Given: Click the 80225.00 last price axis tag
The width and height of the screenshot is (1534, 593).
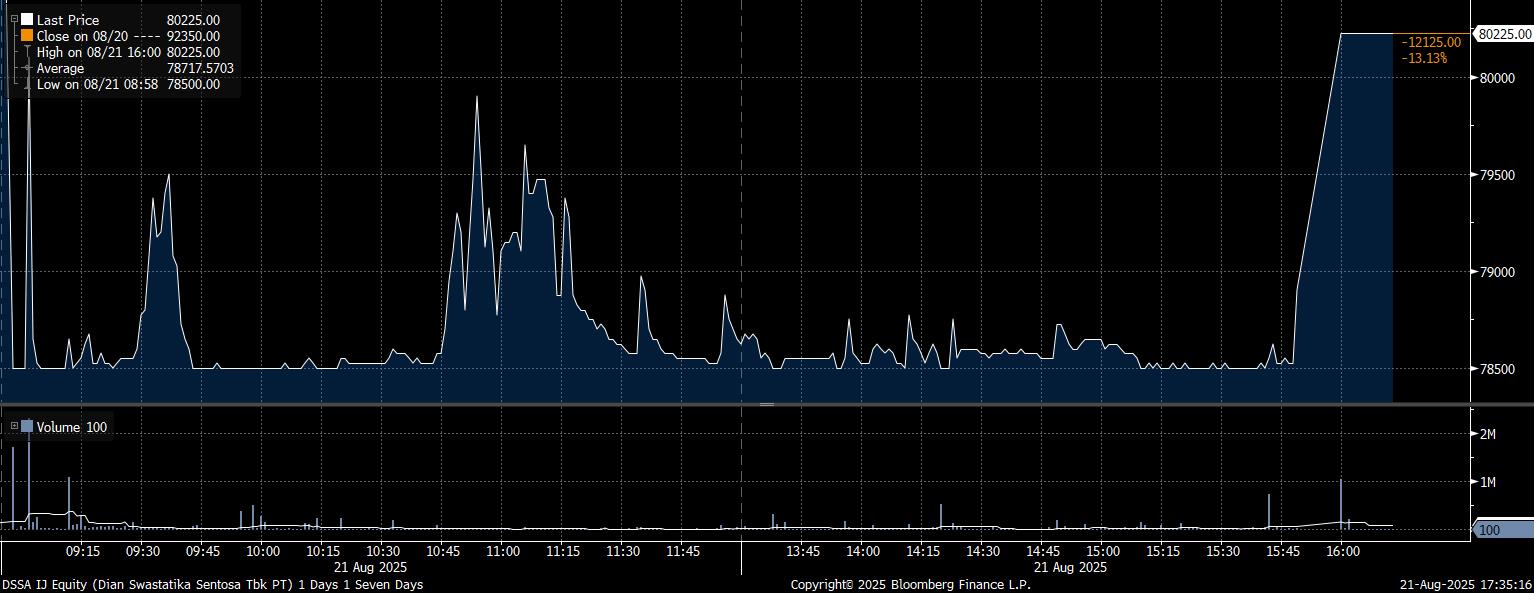Looking at the screenshot, I should click(1506, 34).
